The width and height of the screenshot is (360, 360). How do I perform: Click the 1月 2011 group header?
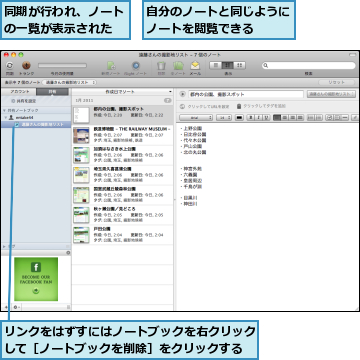point(123,100)
